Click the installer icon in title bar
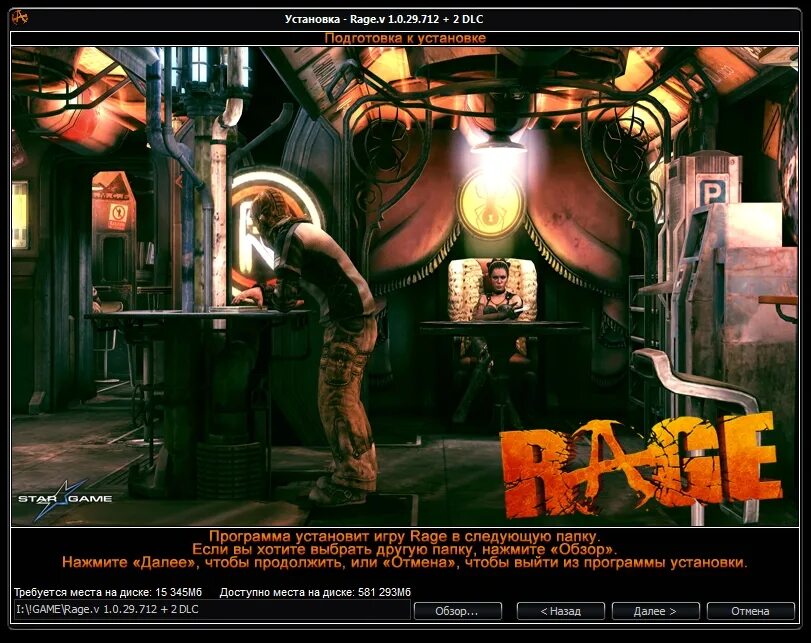This screenshot has width=811, height=643. (x=20, y=18)
